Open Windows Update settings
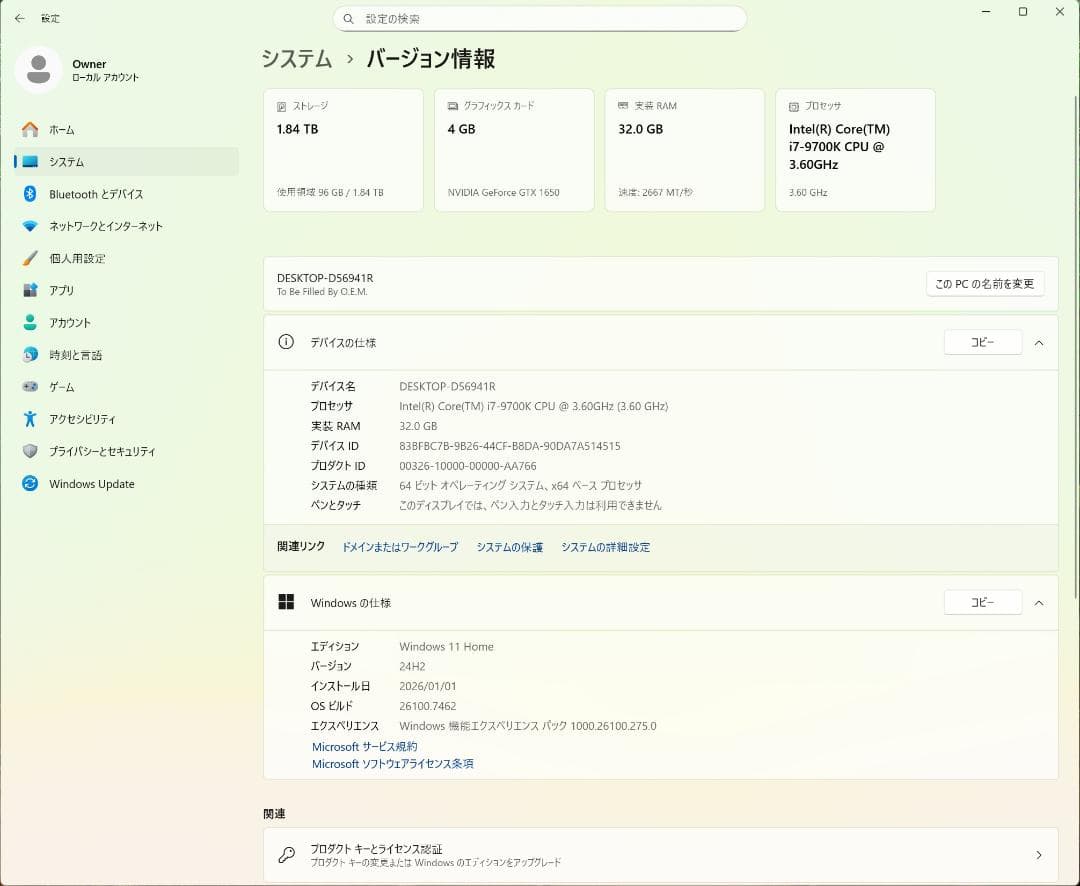The image size is (1080, 886). point(91,484)
